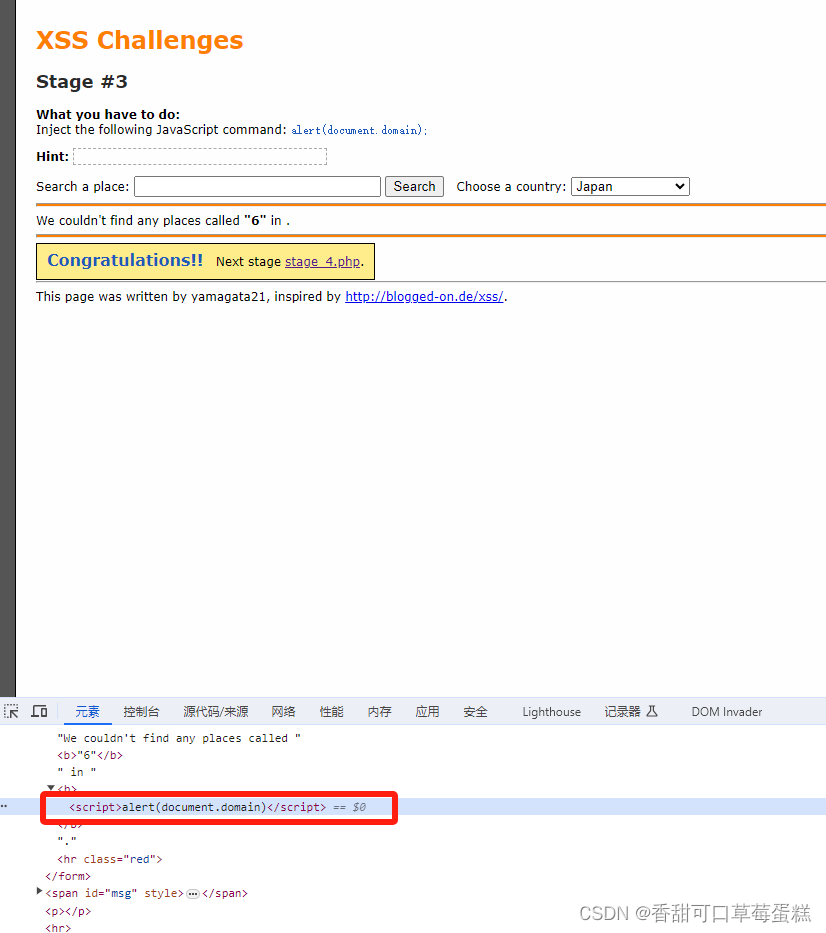This screenshot has height=933, width=826.
Task: Select the inspect element tool in DevTools
Action: 11,711
